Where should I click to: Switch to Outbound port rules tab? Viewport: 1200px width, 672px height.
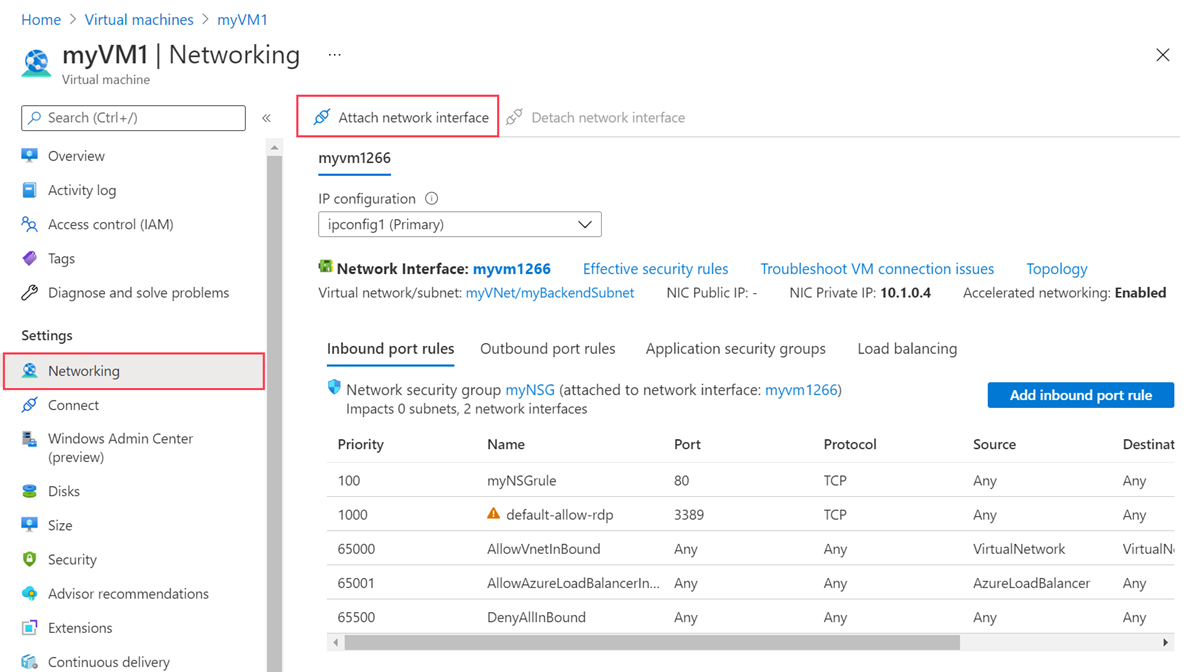pos(547,349)
